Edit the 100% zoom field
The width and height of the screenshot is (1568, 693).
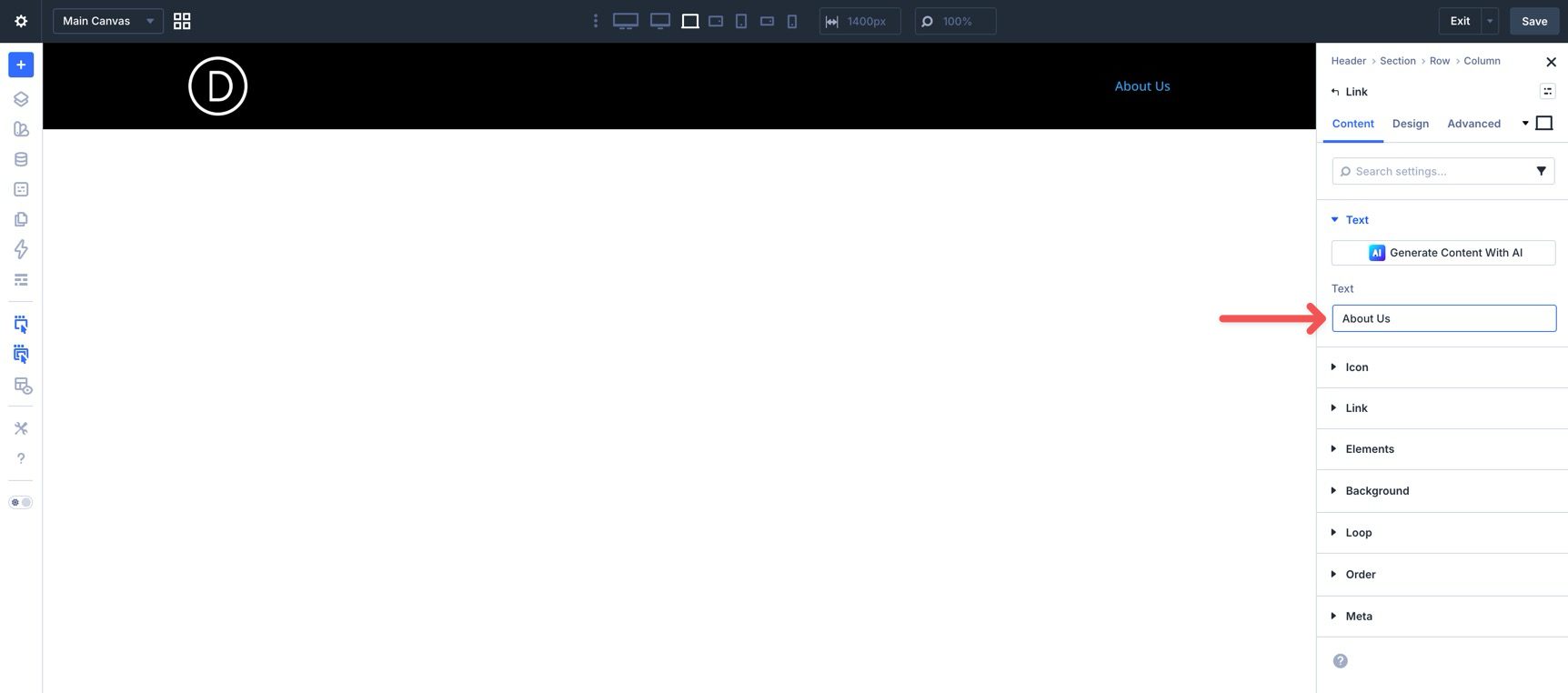pos(956,21)
